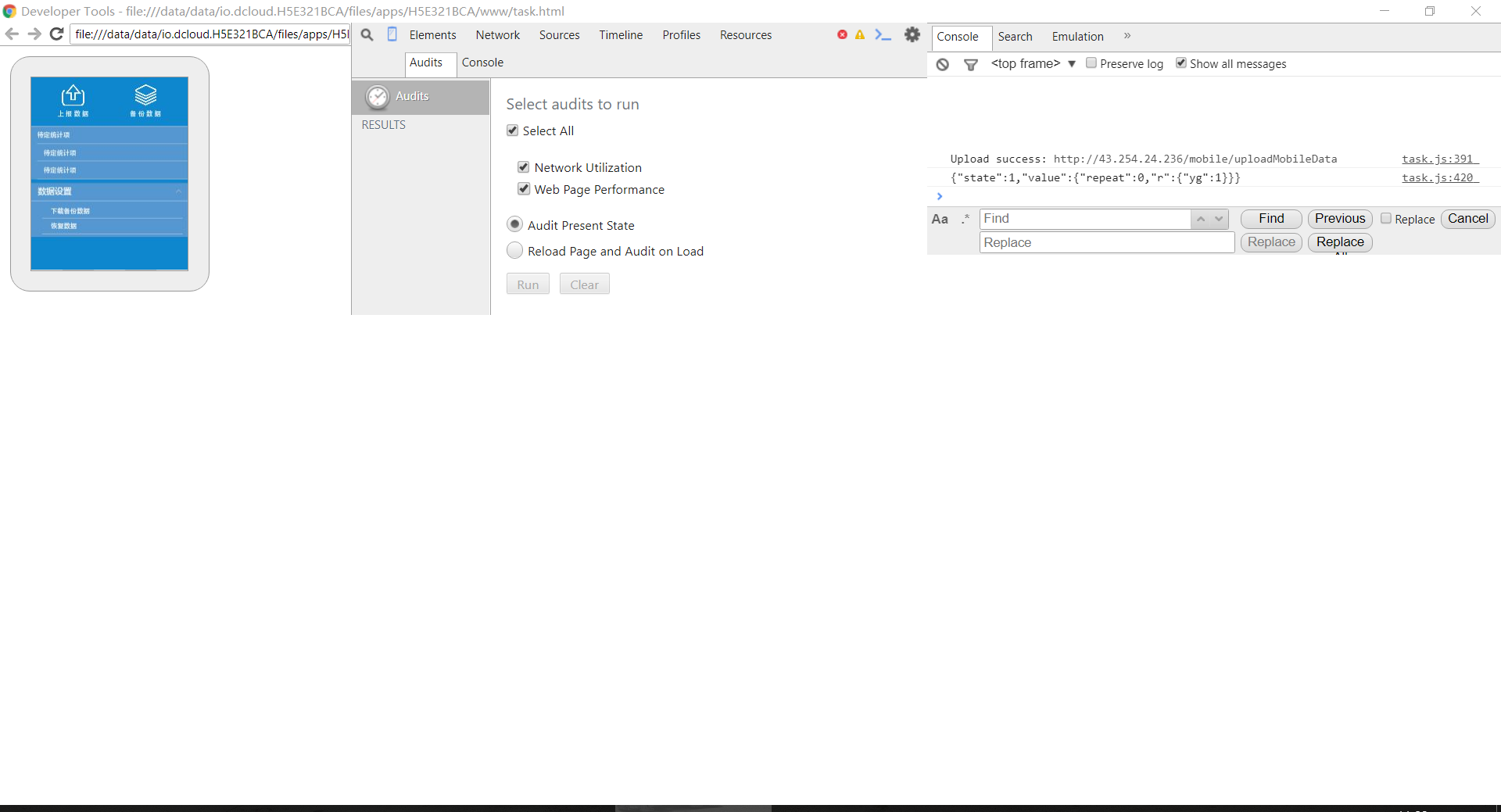Open the top frame context dropdown
The height and width of the screenshot is (812, 1501).
tap(1034, 63)
